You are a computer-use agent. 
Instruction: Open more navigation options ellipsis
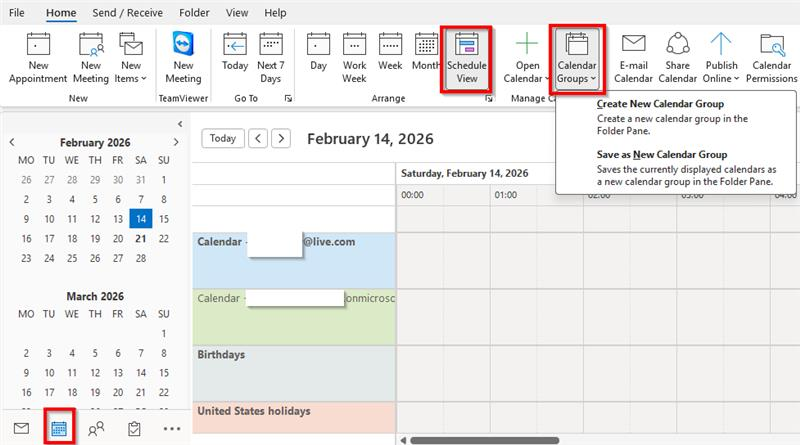point(172,428)
